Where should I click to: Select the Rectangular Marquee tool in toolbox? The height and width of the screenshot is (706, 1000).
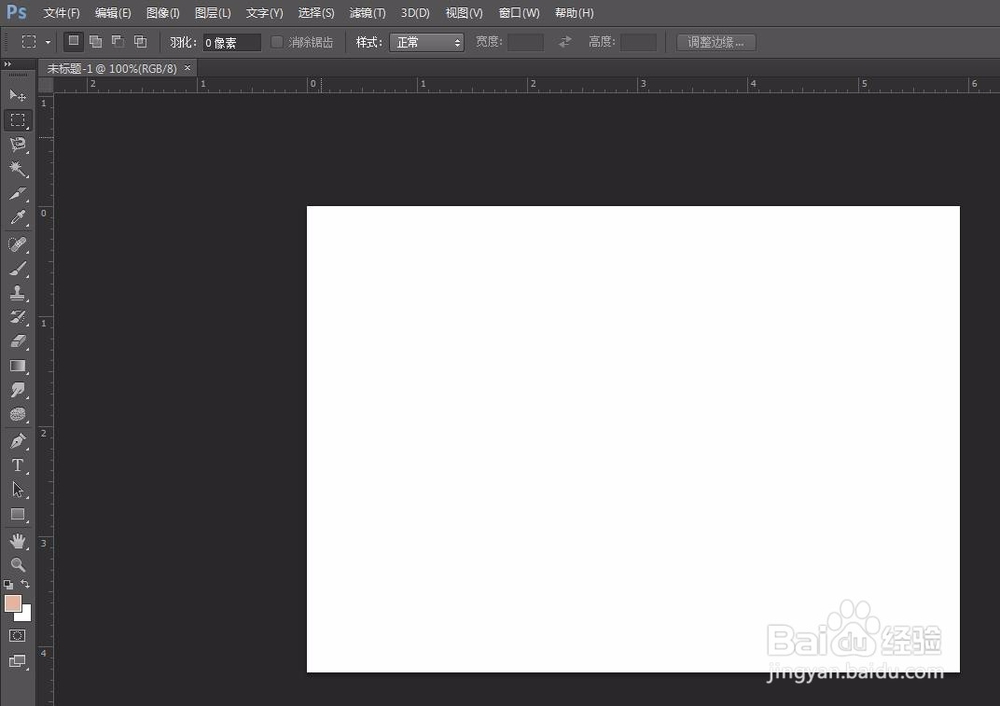pyautogui.click(x=17, y=120)
